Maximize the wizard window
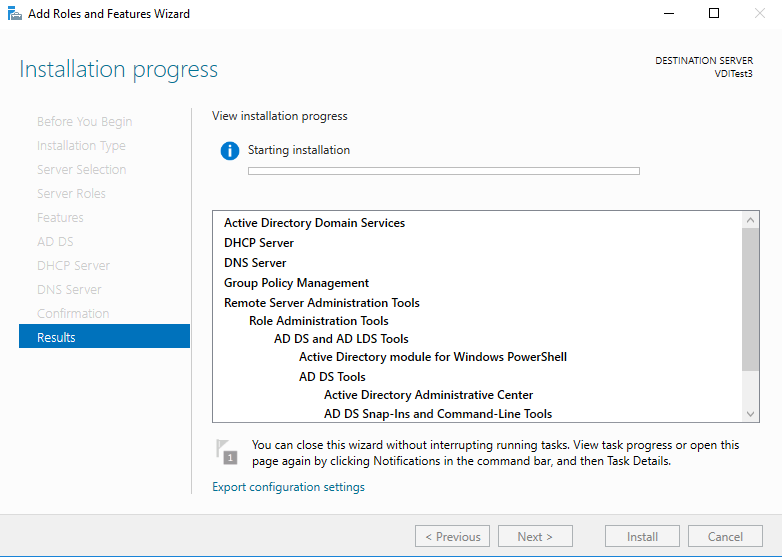 (713, 14)
